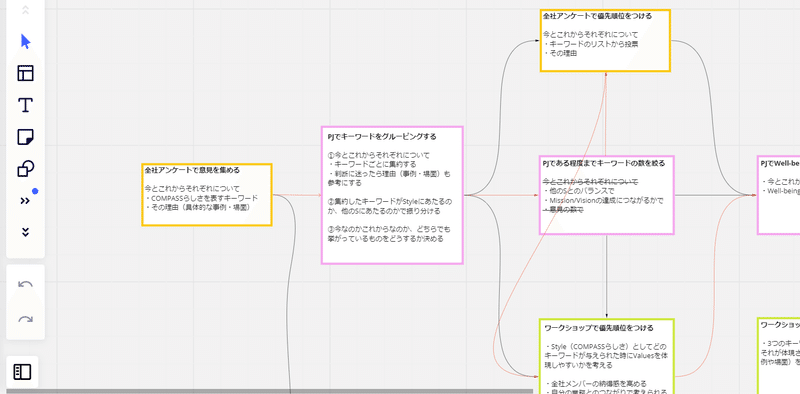This screenshot has width=800, height=394.
Task: Select the partially visible PJでWell-be card title
Action: pos(780,163)
